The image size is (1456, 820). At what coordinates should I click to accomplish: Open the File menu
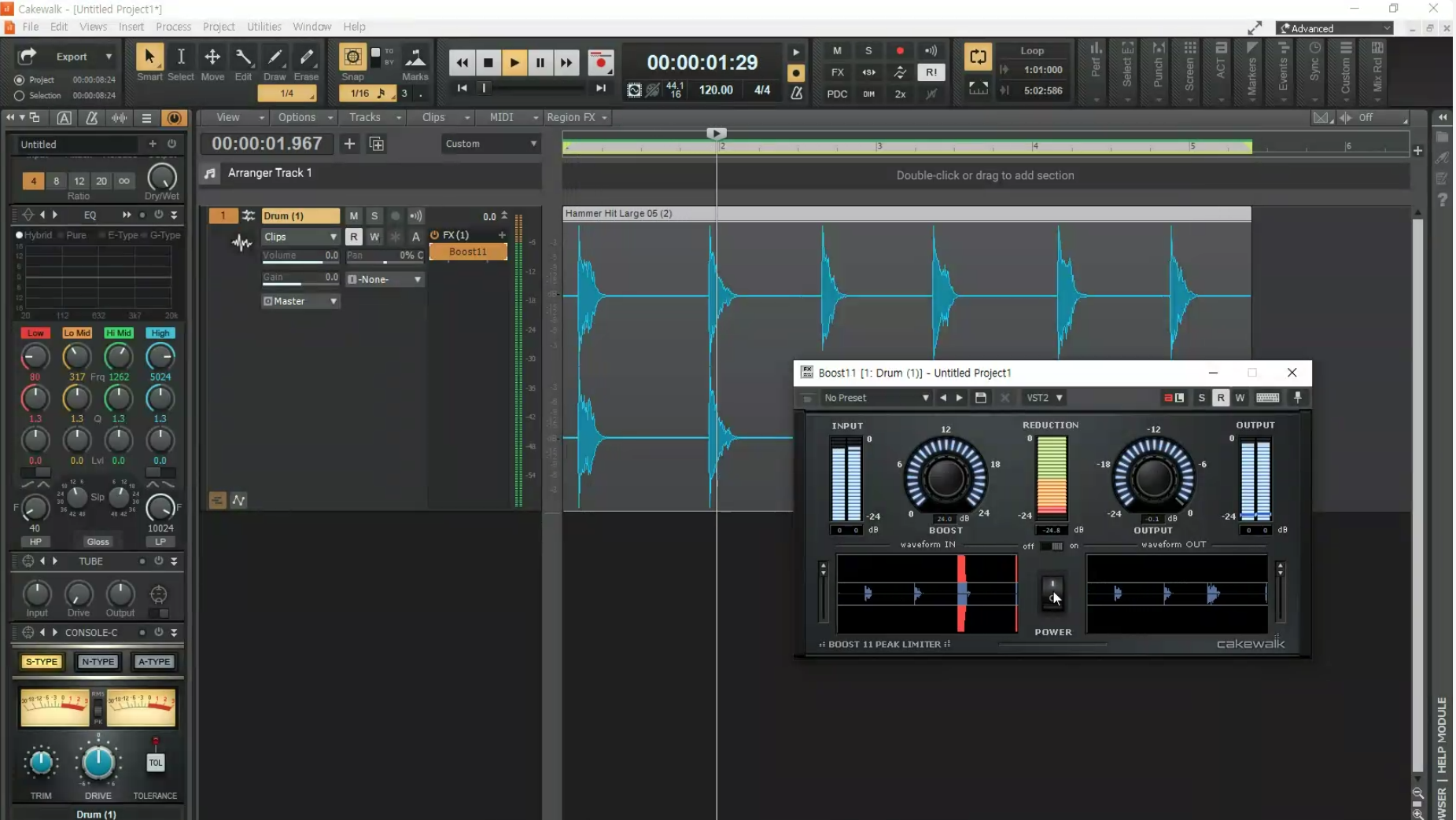click(x=31, y=27)
